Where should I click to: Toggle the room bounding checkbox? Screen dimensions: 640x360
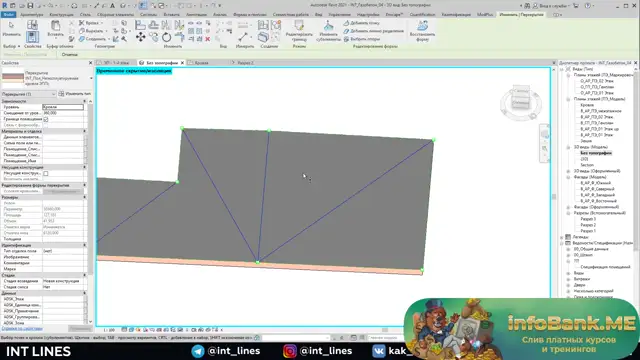tap(46, 119)
